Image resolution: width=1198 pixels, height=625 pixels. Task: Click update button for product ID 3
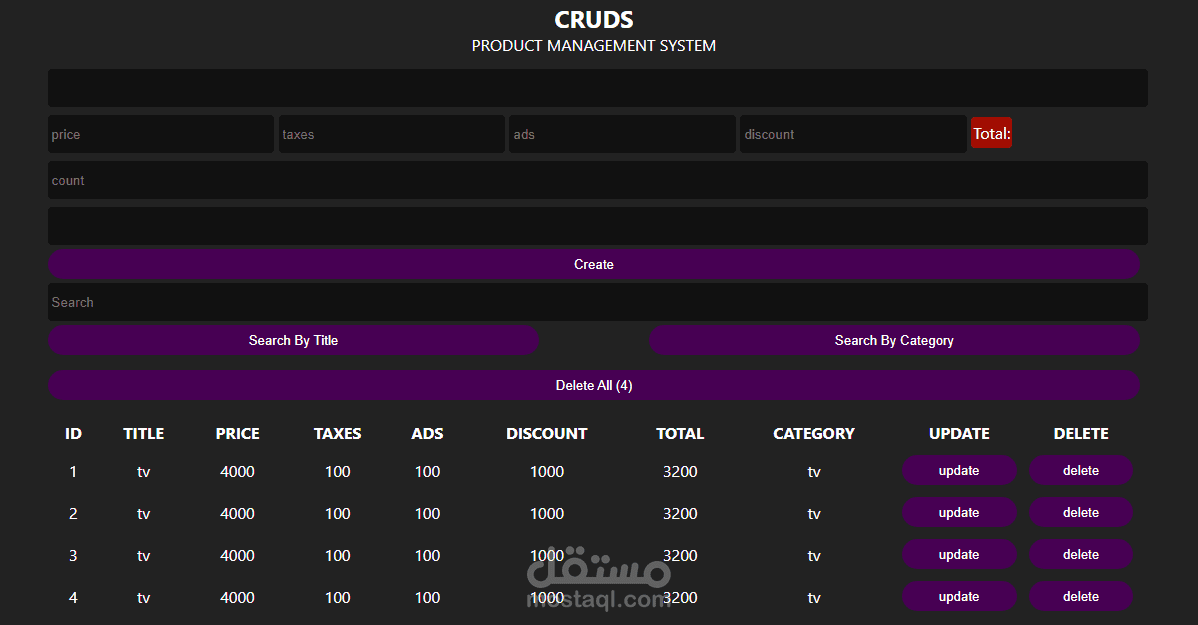[x=958, y=554]
